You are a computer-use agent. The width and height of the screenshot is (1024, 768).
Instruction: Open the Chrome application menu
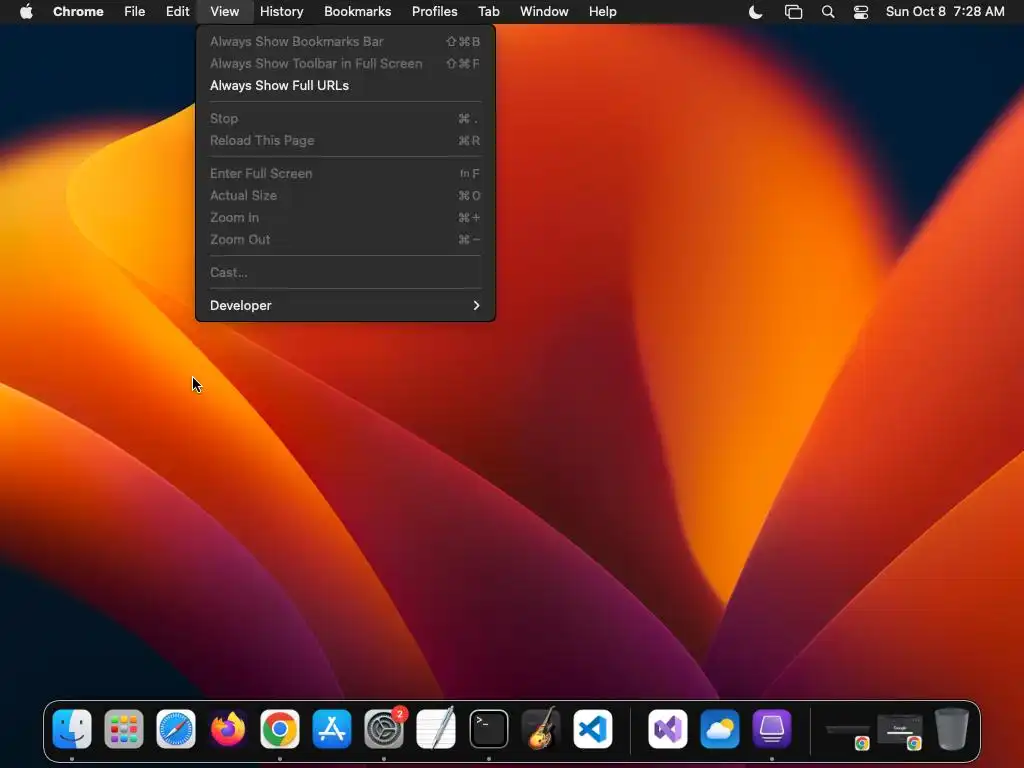tap(78, 11)
